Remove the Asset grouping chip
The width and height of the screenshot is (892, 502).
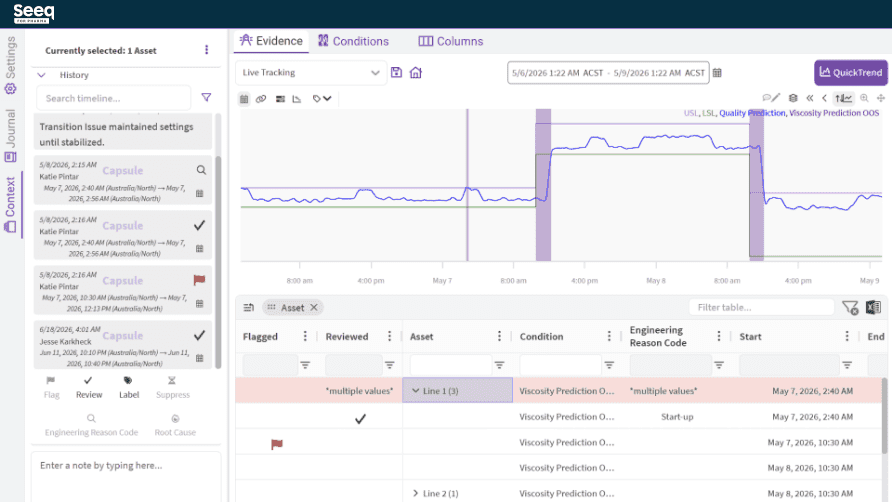(x=314, y=307)
